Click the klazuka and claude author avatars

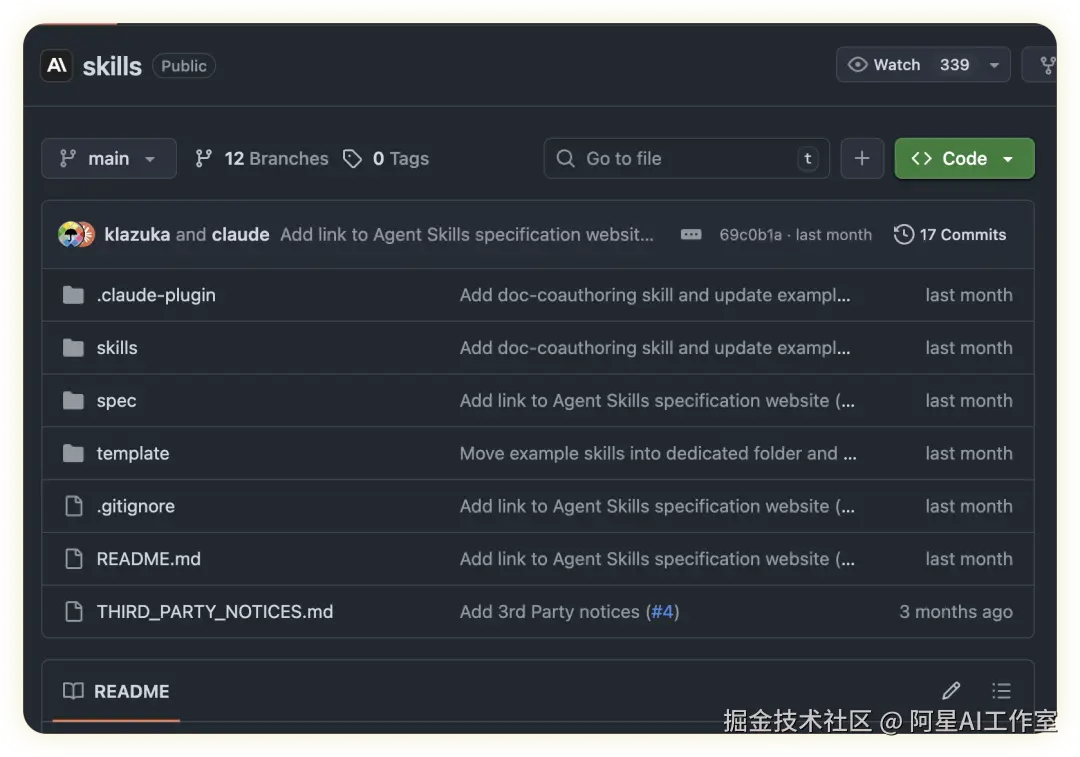(76, 234)
